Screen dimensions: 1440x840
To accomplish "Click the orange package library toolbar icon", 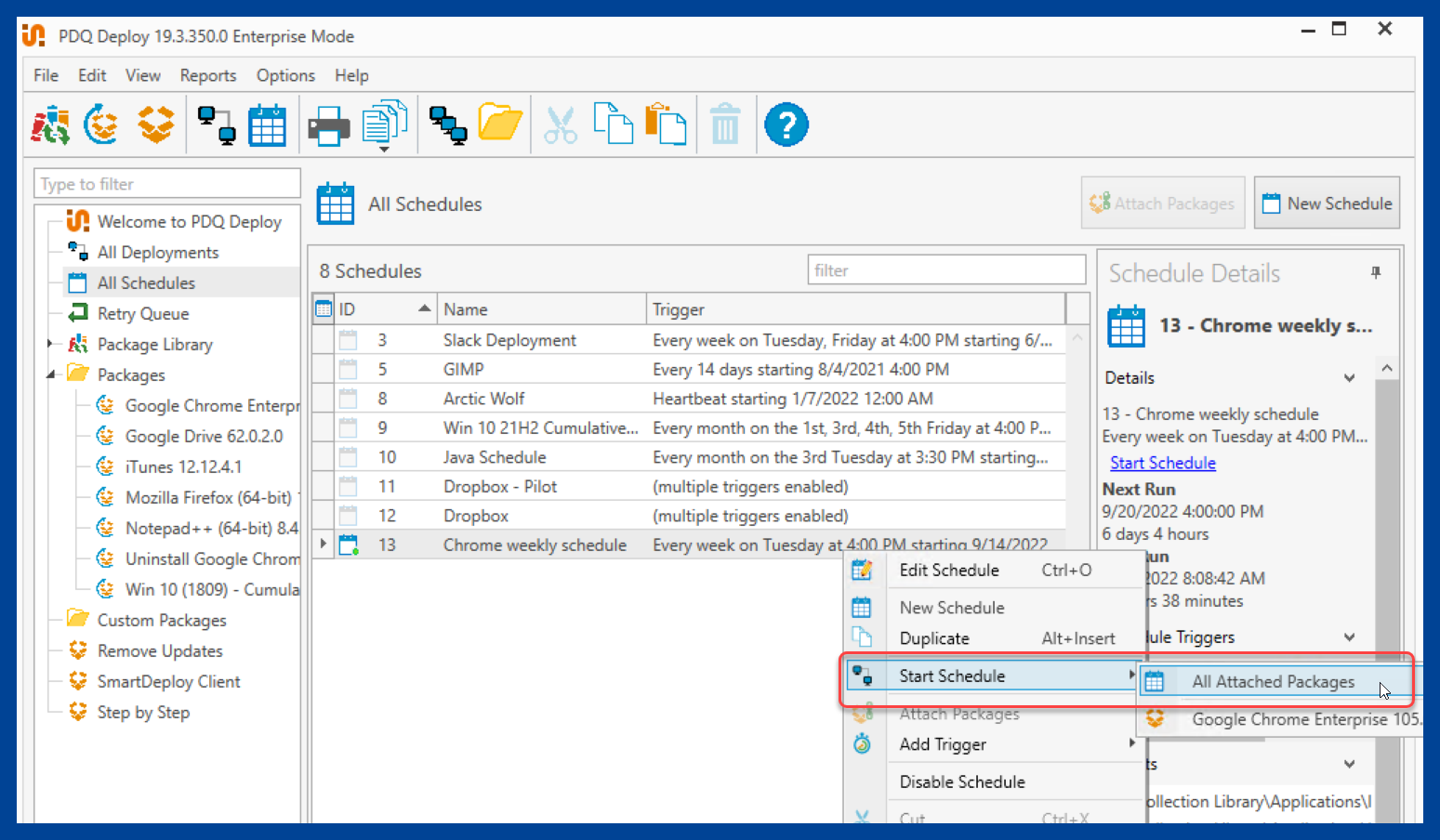I will tap(155, 125).
